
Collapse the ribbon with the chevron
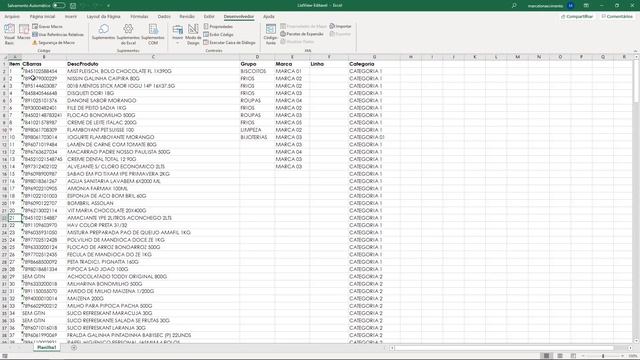tap(635, 51)
